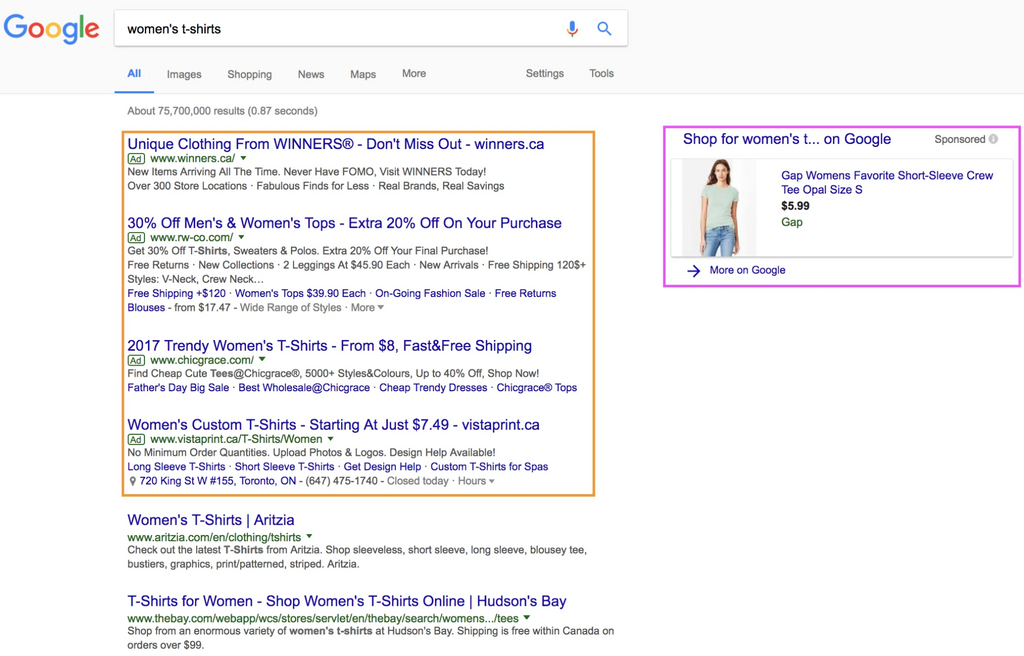Click the microphone voice search icon
Viewport: 1024px width, 656px height.
(572, 29)
